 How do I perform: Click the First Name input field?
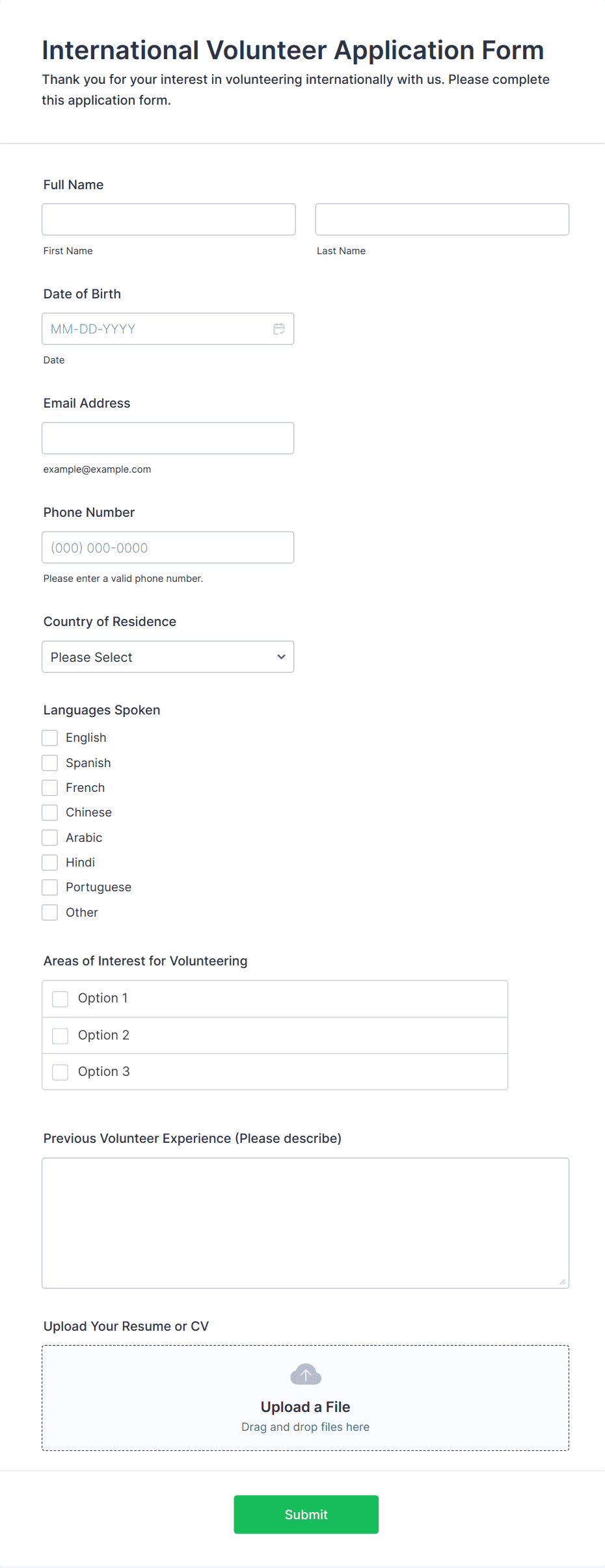click(168, 220)
